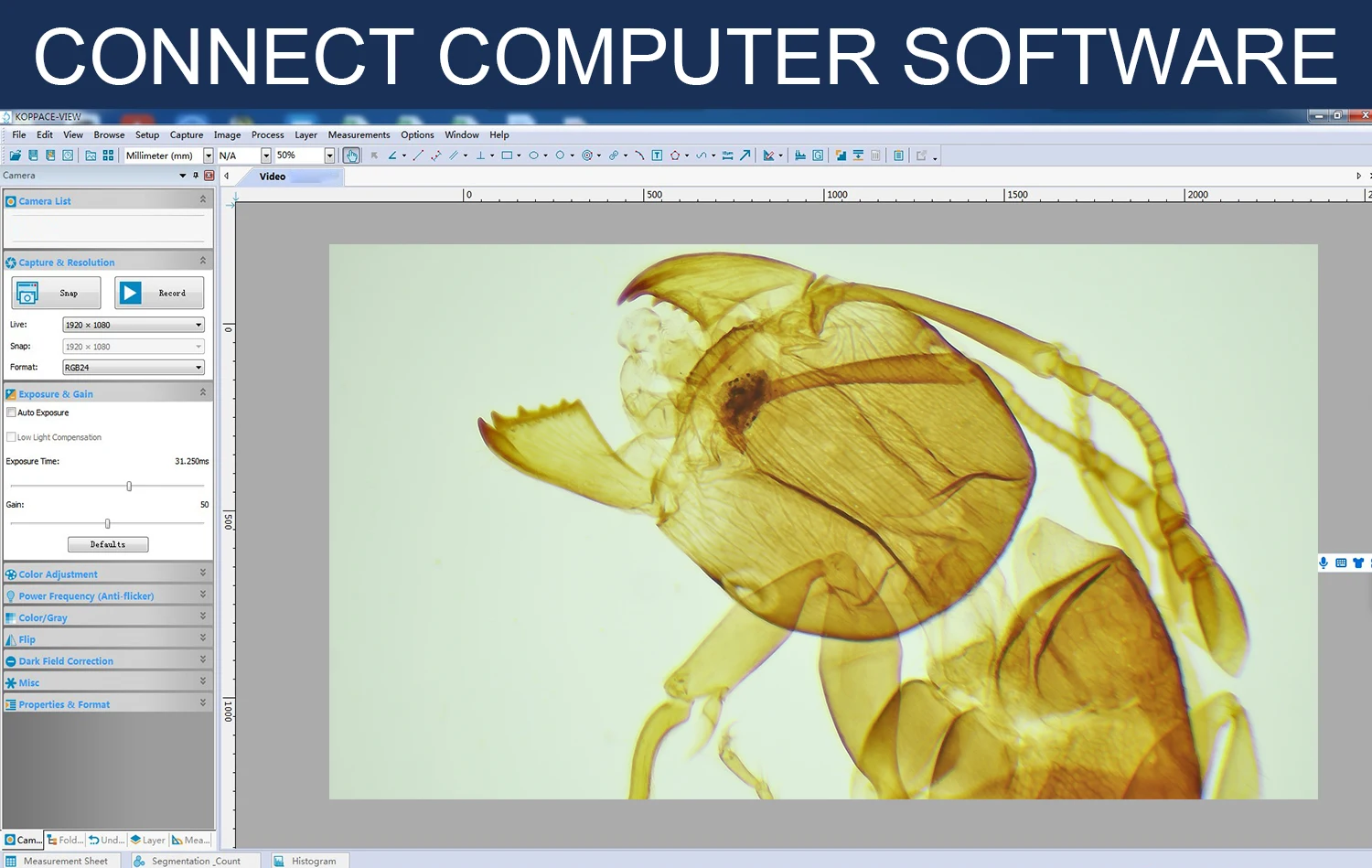Select the parallel lines measurement tool

tap(454, 155)
